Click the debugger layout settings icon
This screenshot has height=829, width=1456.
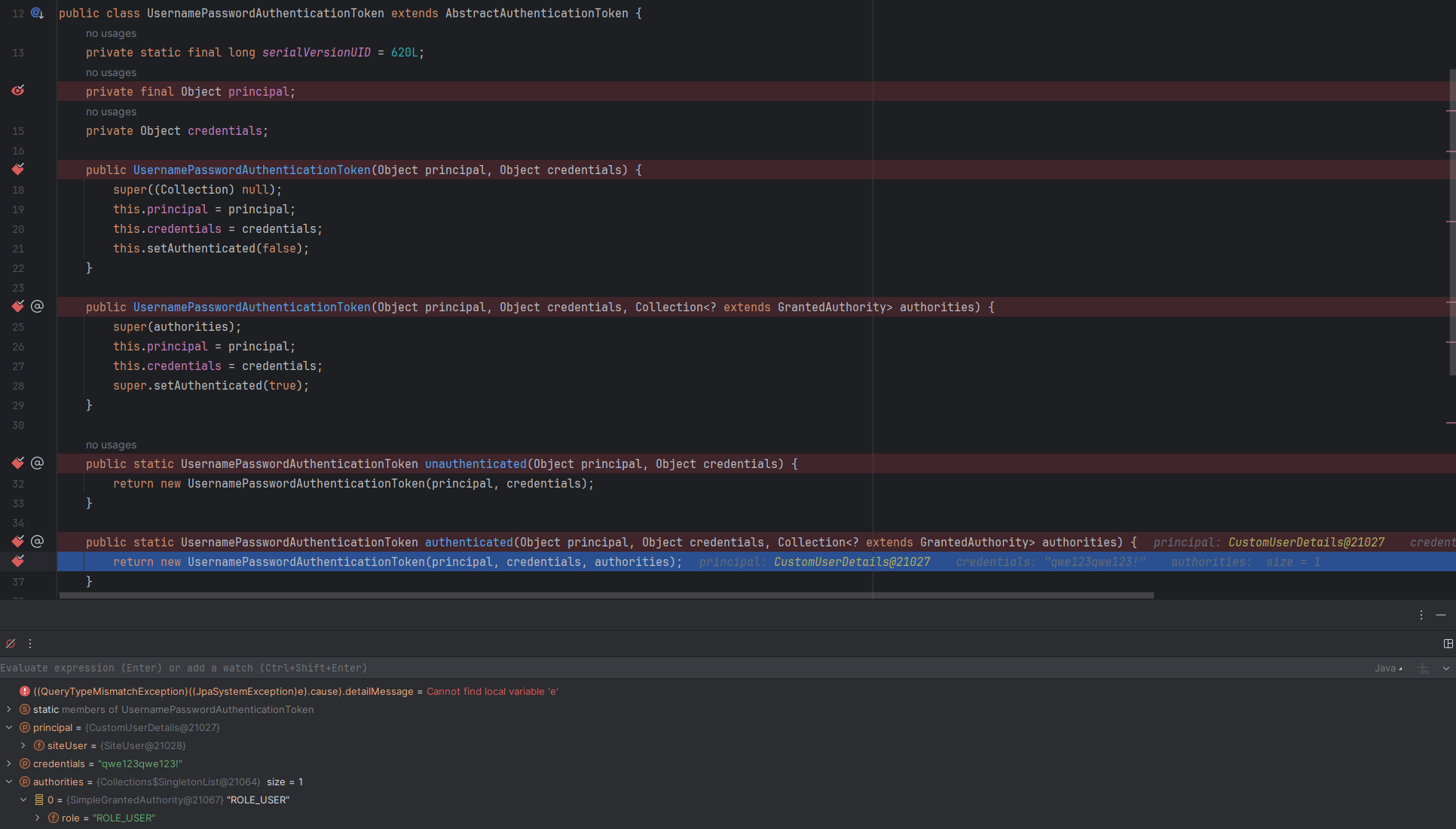[1448, 644]
